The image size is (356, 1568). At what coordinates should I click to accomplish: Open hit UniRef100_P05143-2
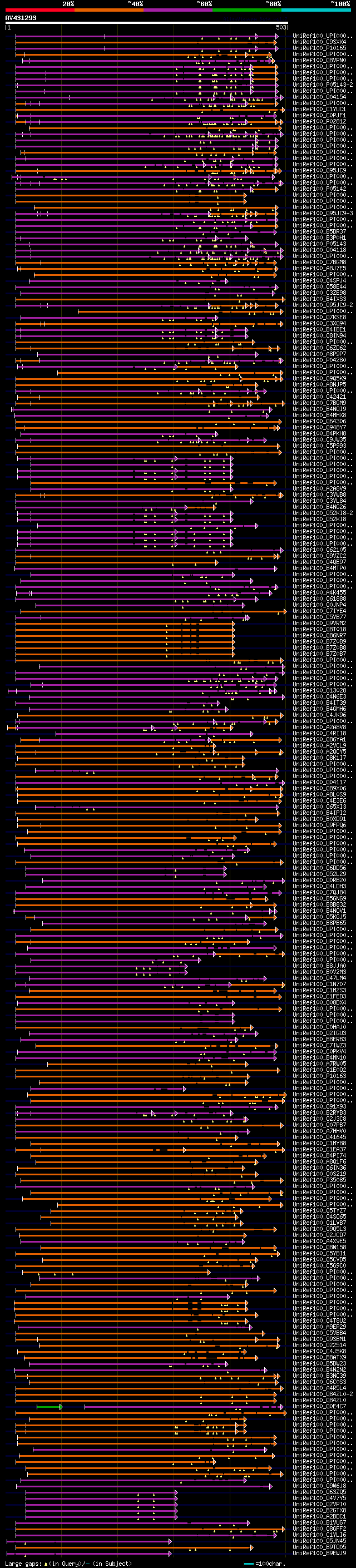(323, 85)
